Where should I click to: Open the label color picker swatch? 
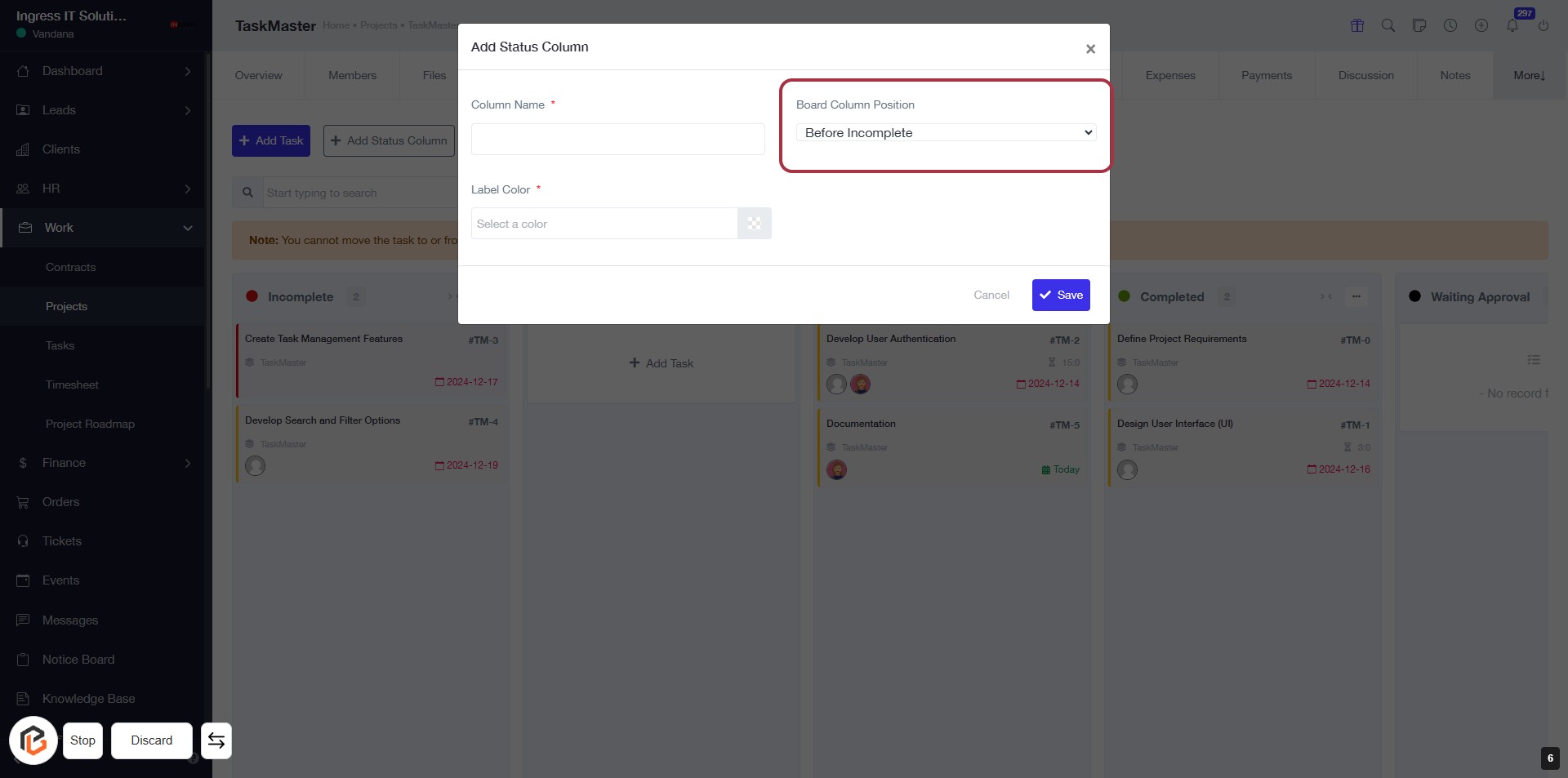[755, 224]
